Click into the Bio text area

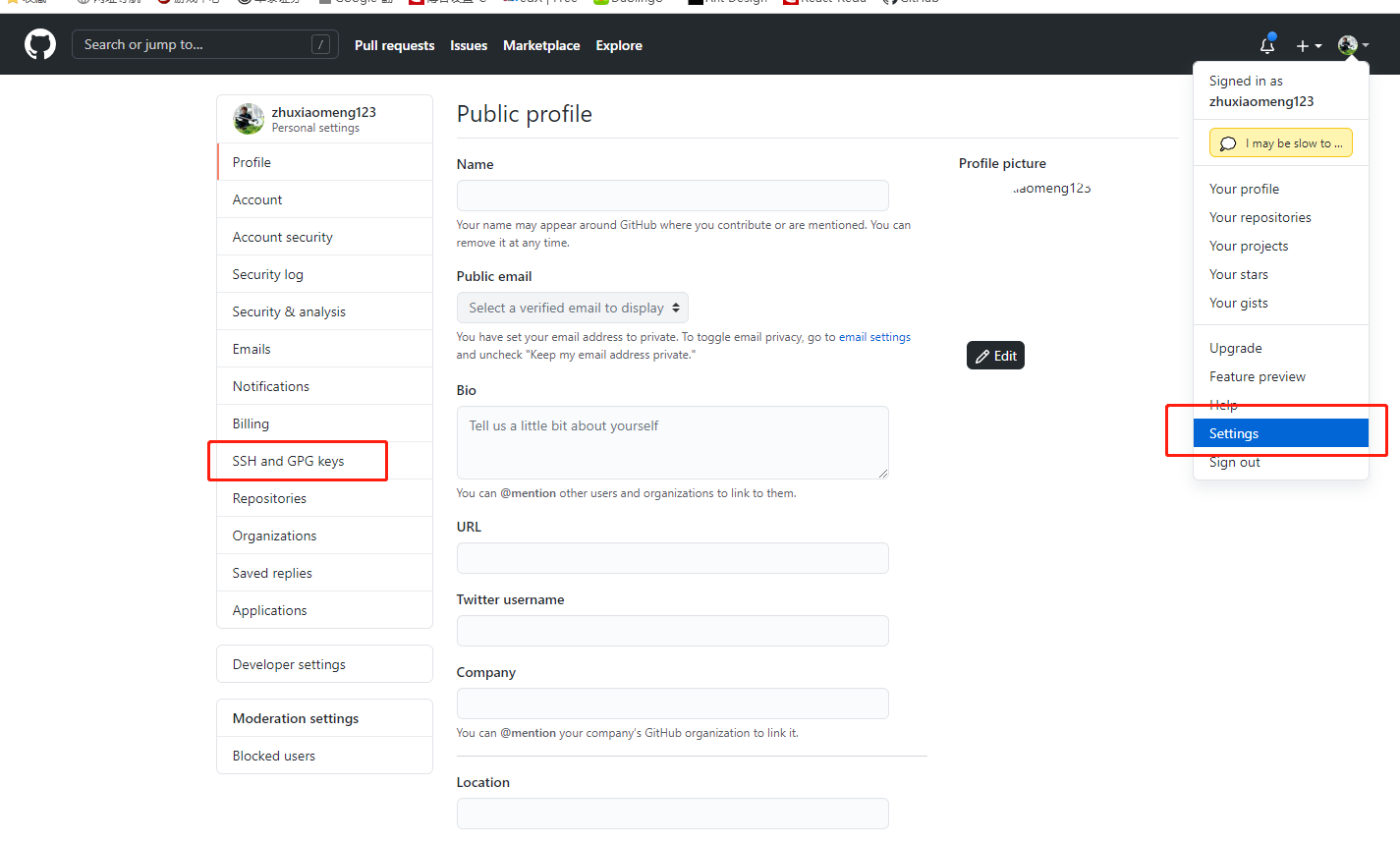(673, 442)
